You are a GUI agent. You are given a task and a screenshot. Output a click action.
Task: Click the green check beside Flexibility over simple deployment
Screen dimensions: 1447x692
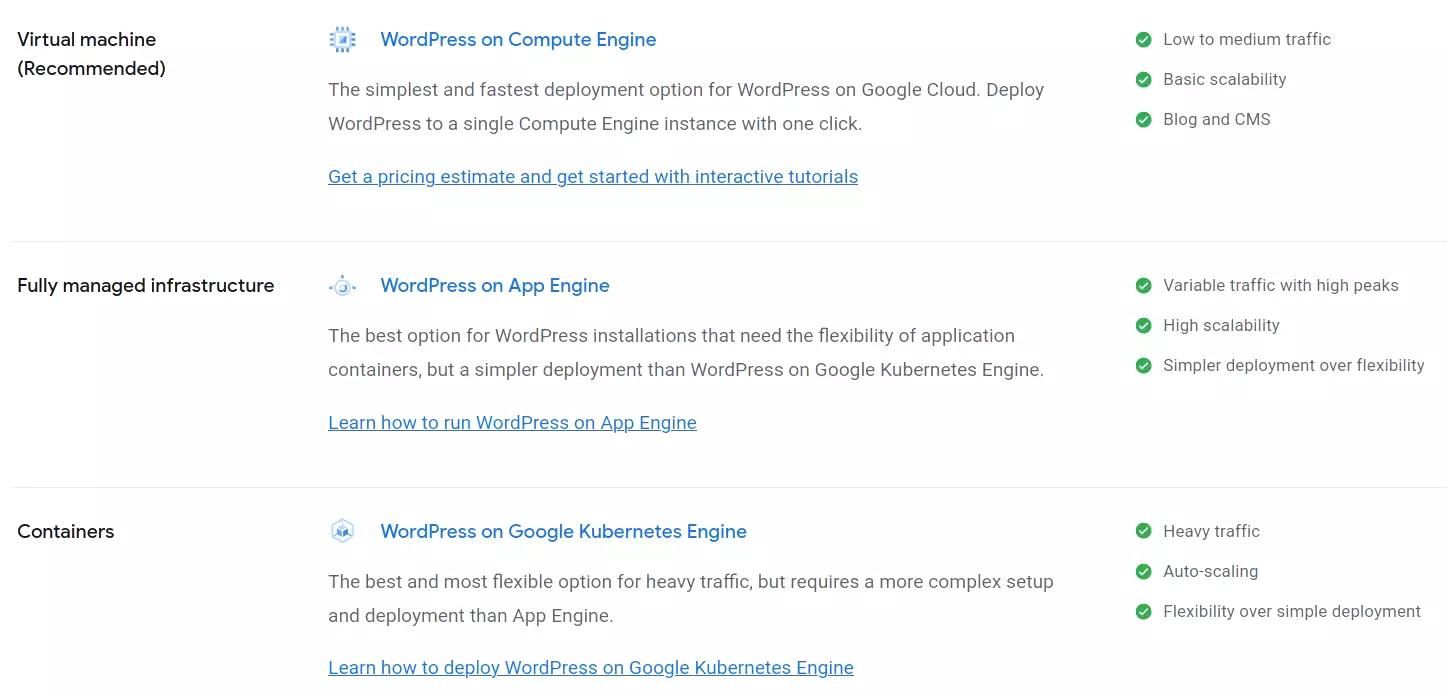(1143, 612)
